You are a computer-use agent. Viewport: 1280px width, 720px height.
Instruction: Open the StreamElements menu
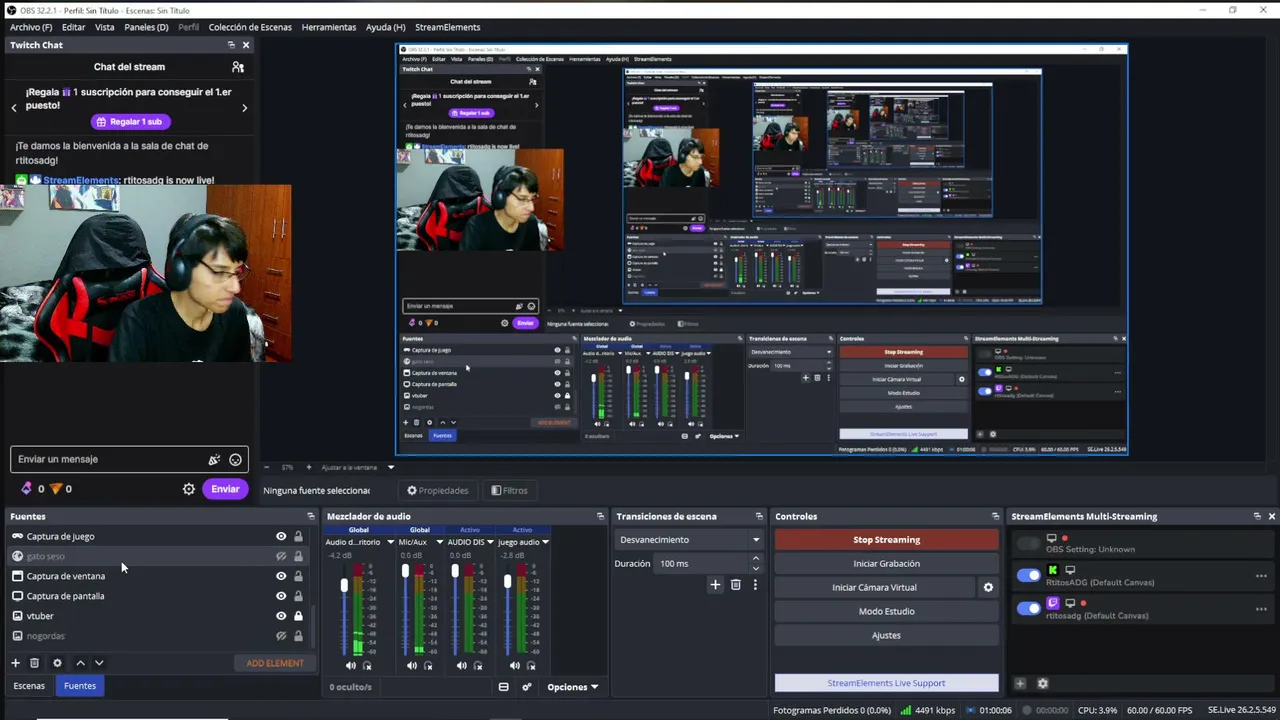(448, 27)
